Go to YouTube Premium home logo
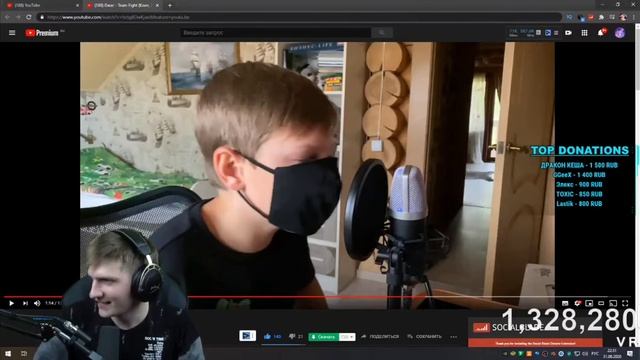The height and width of the screenshot is (360, 640). click(42, 33)
